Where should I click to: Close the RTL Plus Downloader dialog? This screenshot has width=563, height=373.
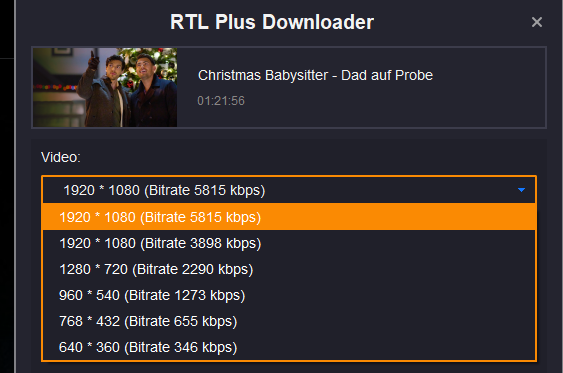coord(536,22)
